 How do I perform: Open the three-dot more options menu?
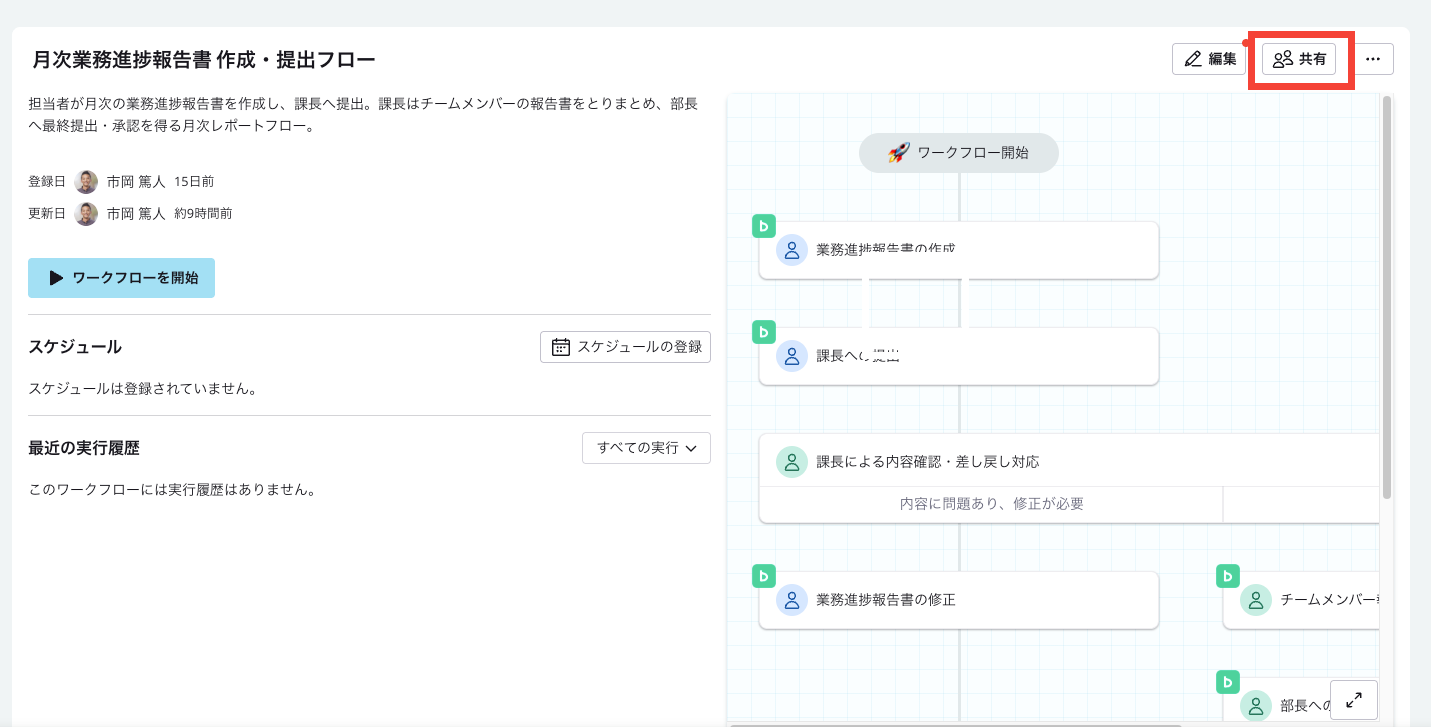click(x=1373, y=59)
